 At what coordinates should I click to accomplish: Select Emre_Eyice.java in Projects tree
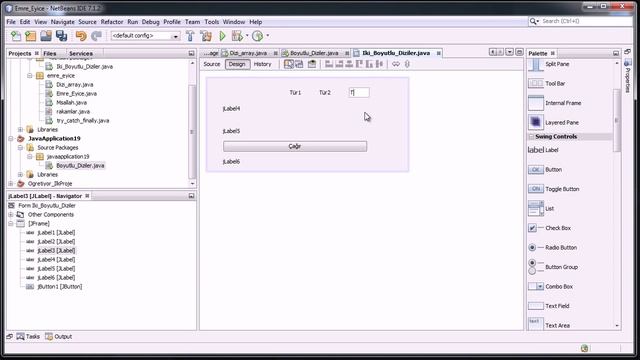(x=76, y=93)
